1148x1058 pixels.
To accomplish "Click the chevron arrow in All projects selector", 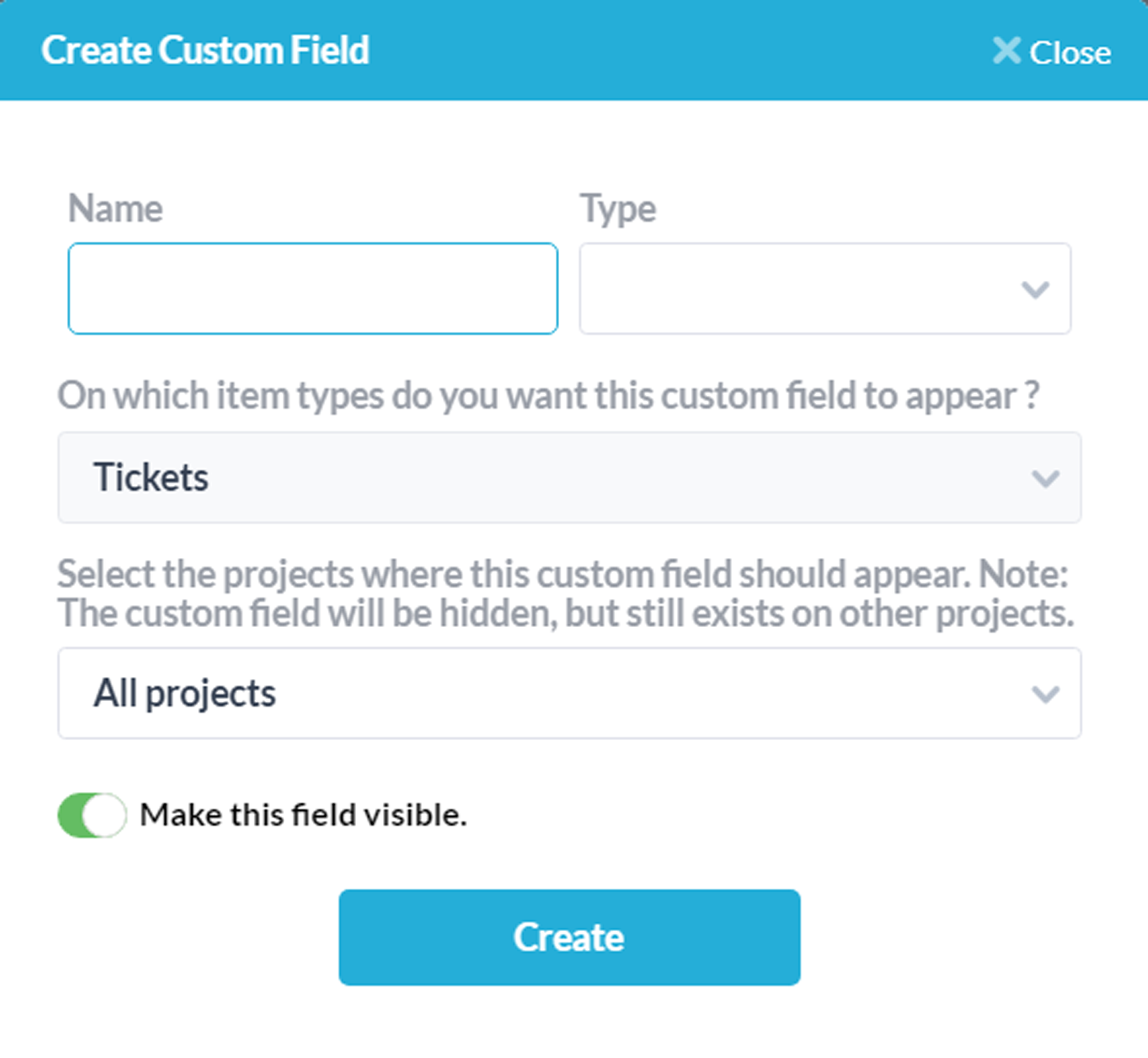I will tap(1044, 695).
